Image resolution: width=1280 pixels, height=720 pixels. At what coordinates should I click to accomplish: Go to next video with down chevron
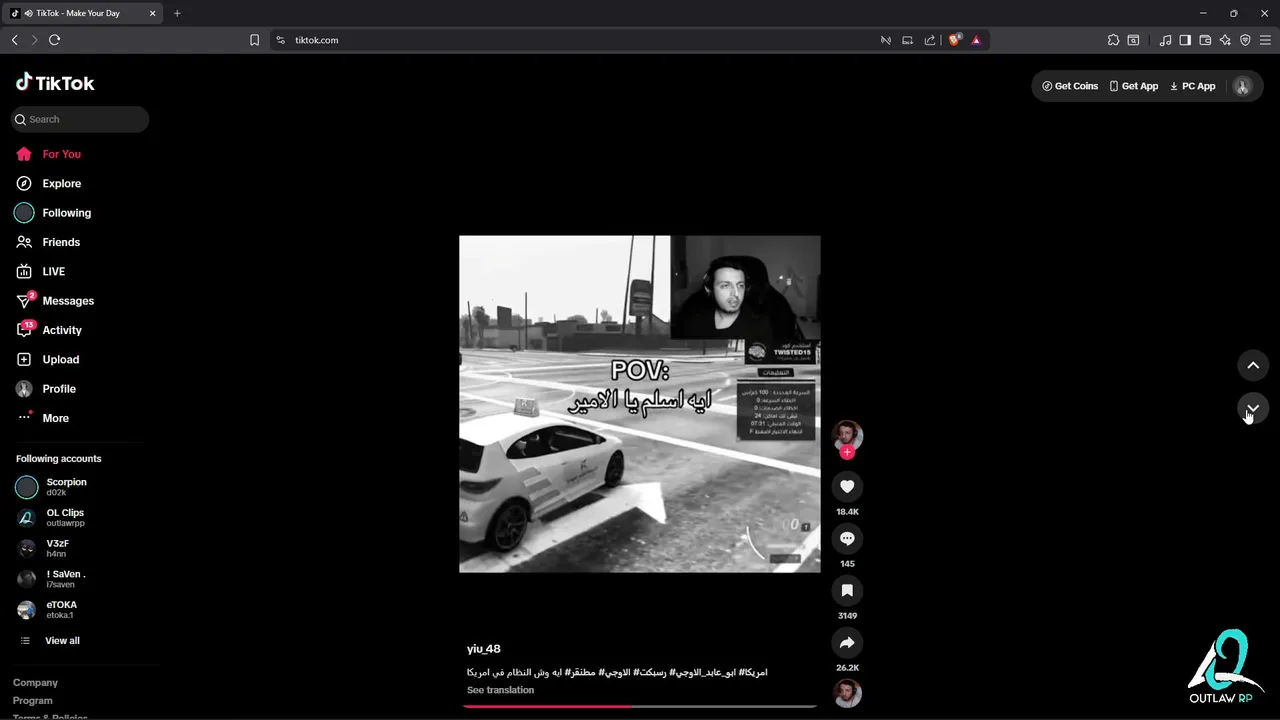pos(1253,408)
